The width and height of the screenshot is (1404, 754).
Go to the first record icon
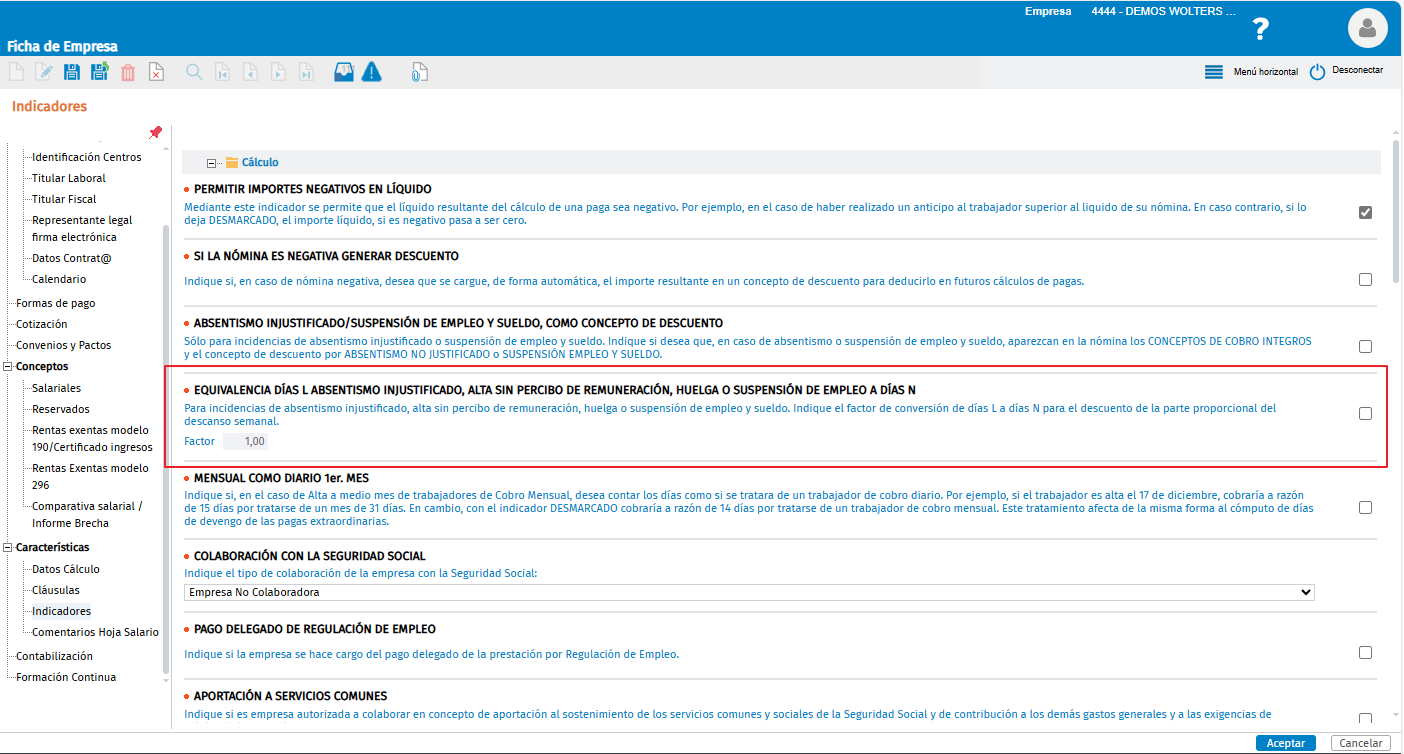point(223,72)
